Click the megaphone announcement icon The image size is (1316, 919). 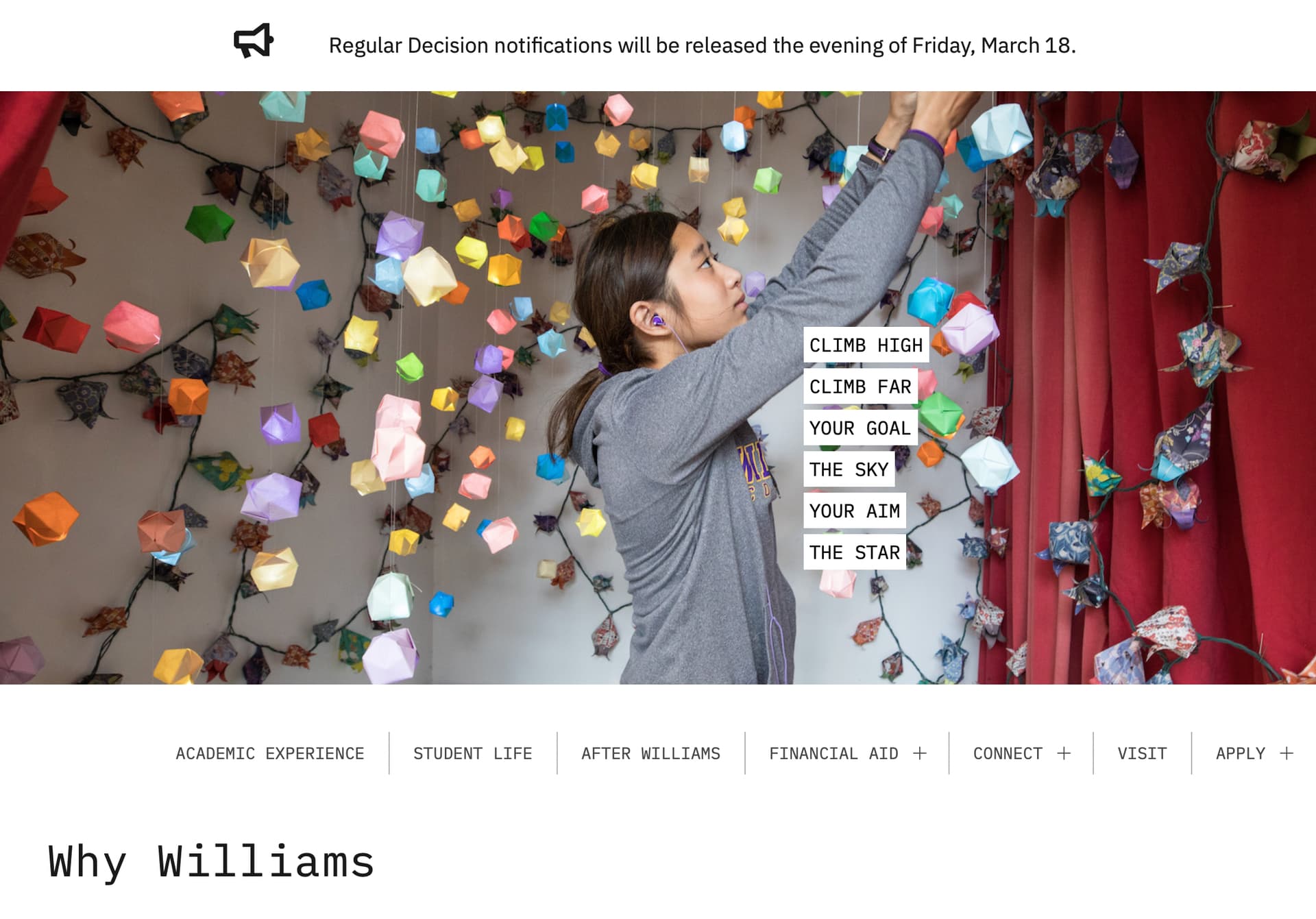click(x=254, y=41)
